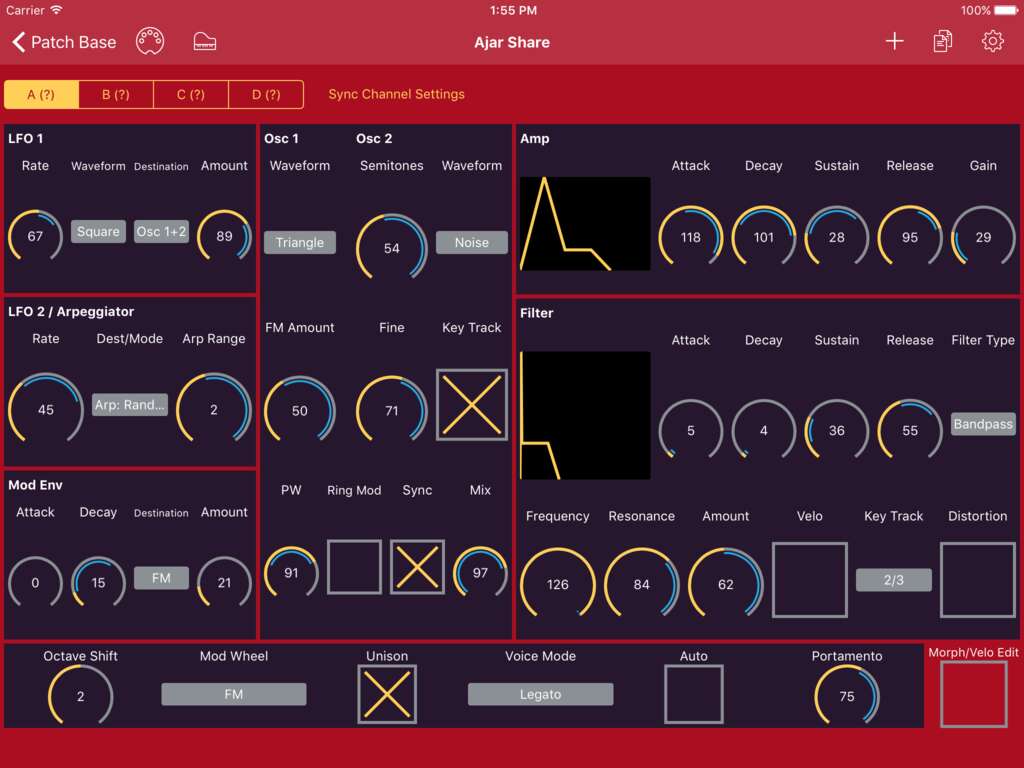Disable the Sync checkbox

coord(417,566)
